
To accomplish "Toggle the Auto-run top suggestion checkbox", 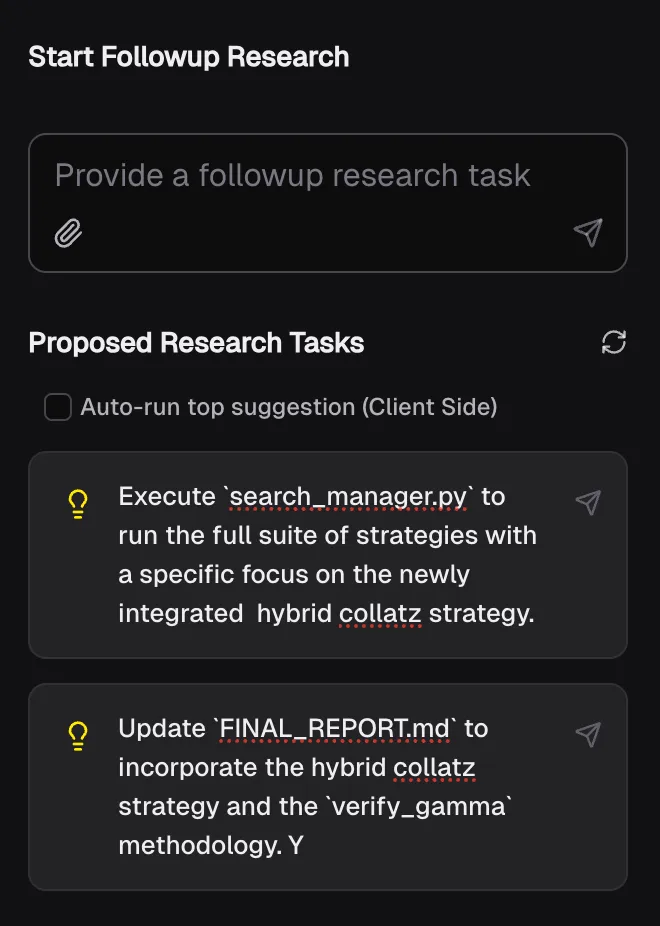I will pos(57,407).
